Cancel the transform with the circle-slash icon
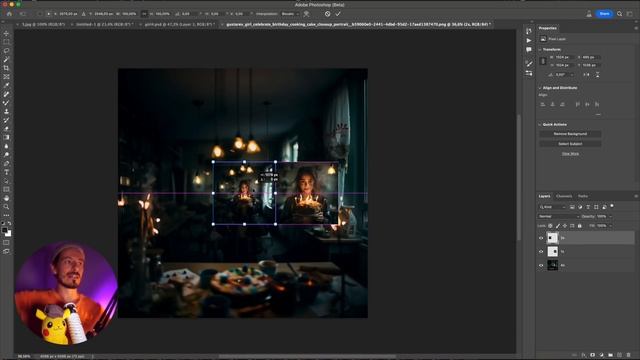The image size is (640, 360). pos(327,14)
